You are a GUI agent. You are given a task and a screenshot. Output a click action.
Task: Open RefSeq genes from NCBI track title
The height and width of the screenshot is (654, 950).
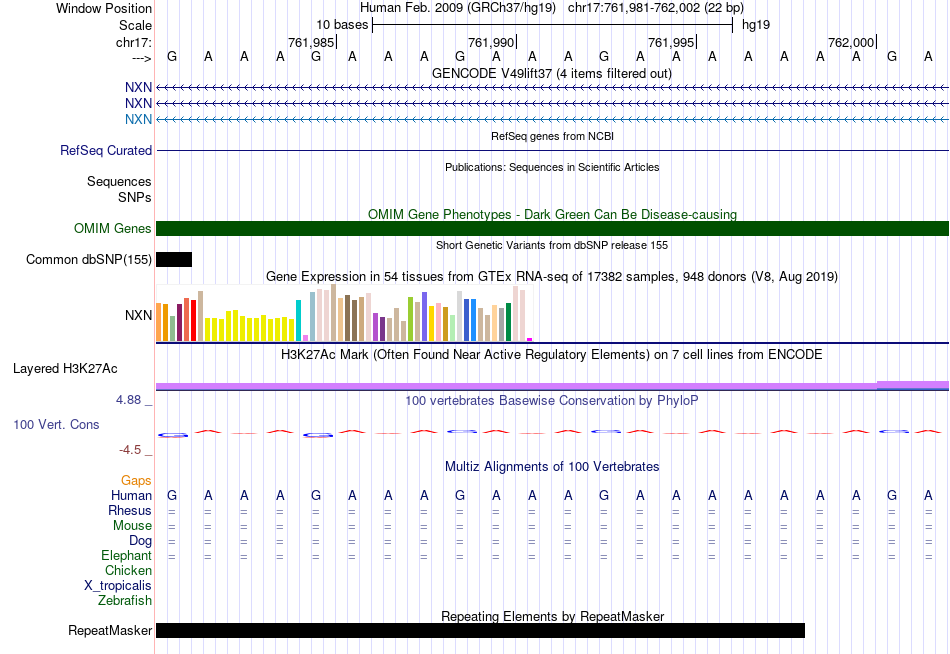[x=551, y=136]
